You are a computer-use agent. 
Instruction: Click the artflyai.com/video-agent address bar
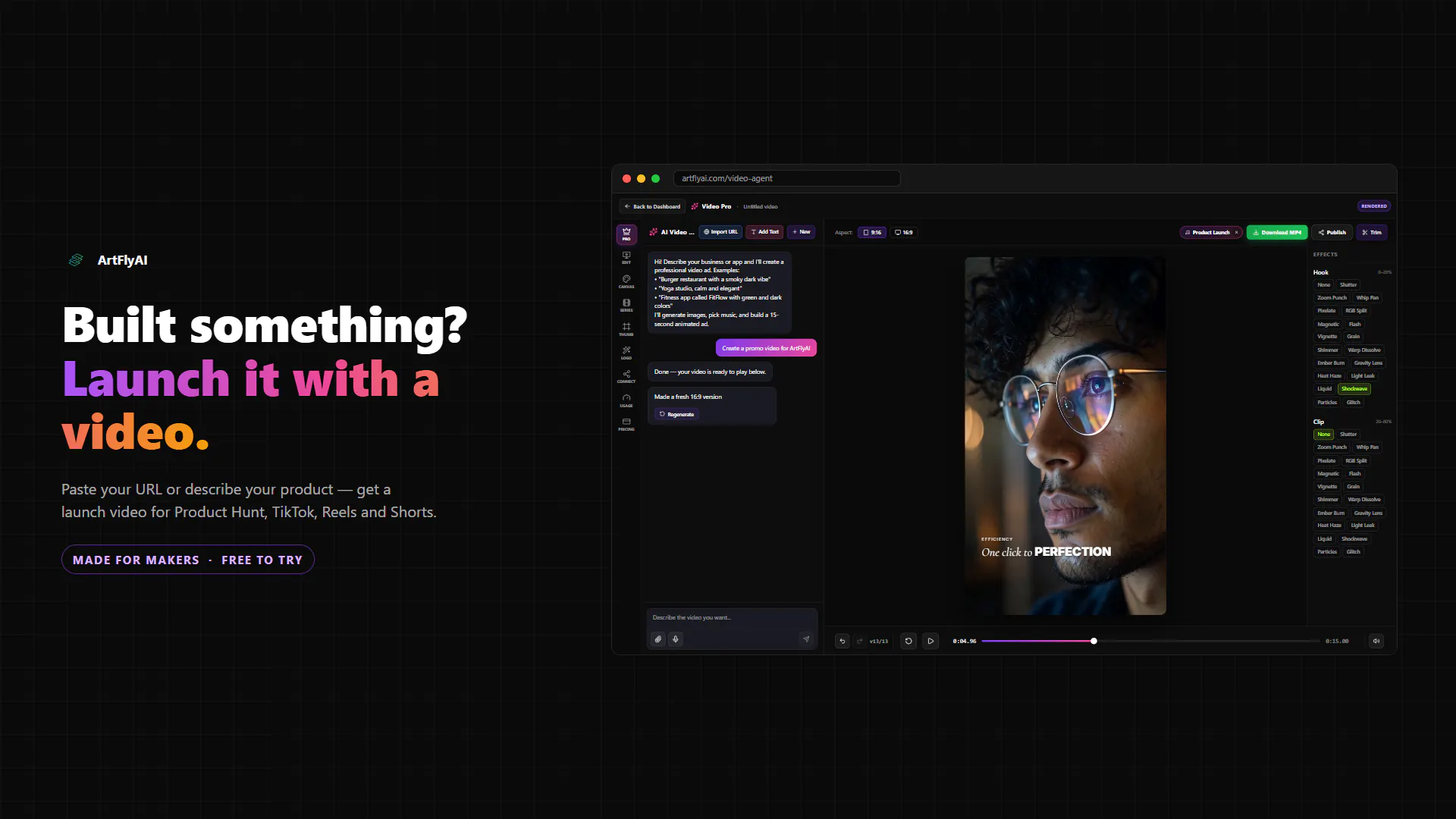786,178
